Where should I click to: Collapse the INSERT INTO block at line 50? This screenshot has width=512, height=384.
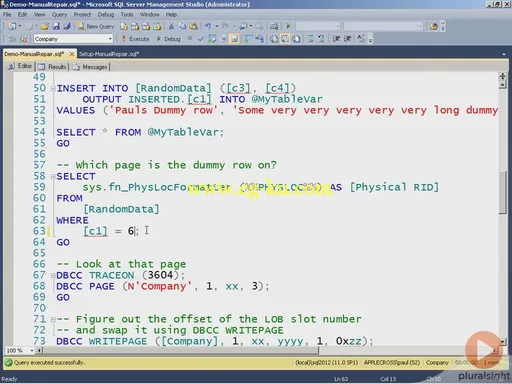pyautogui.click(x=53, y=89)
